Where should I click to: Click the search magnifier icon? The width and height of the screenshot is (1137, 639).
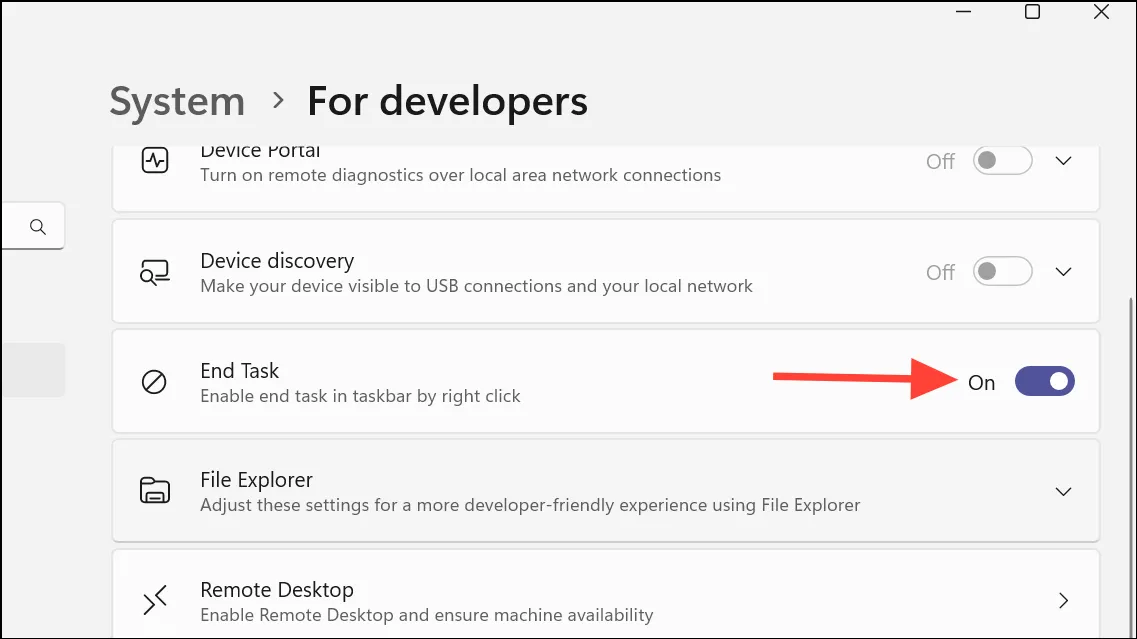pos(38,227)
